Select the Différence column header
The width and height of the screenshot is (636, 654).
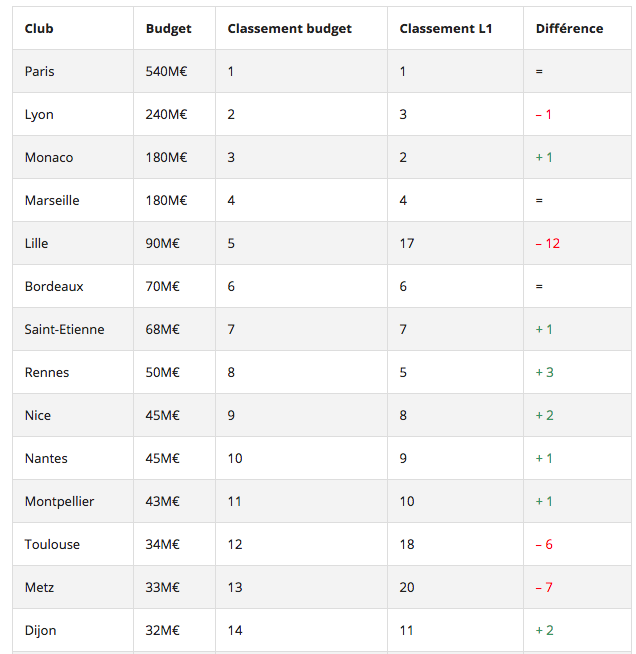click(x=569, y=29)
